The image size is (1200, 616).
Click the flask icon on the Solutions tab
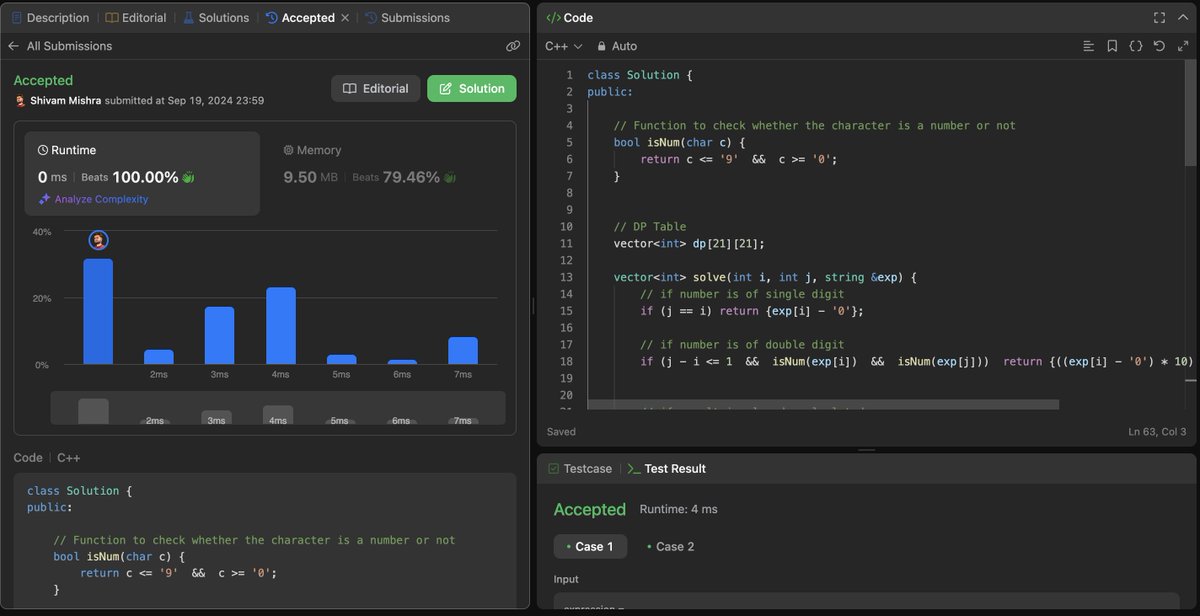(x=188, y=18)
